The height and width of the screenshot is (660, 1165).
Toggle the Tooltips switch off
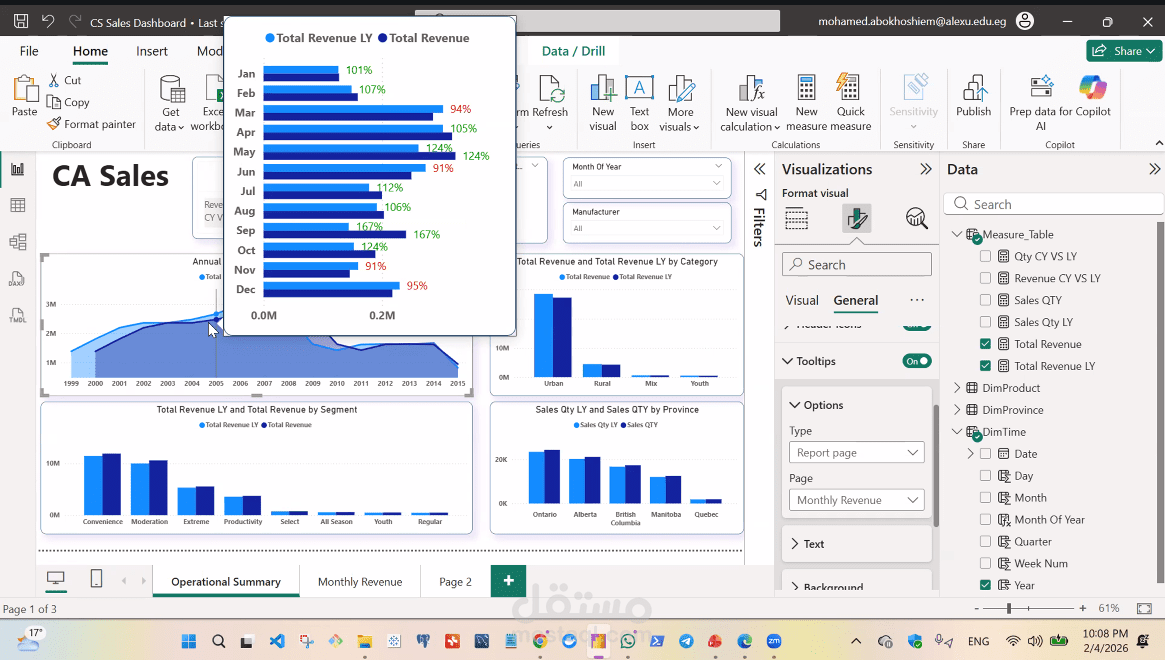(918, 361)
